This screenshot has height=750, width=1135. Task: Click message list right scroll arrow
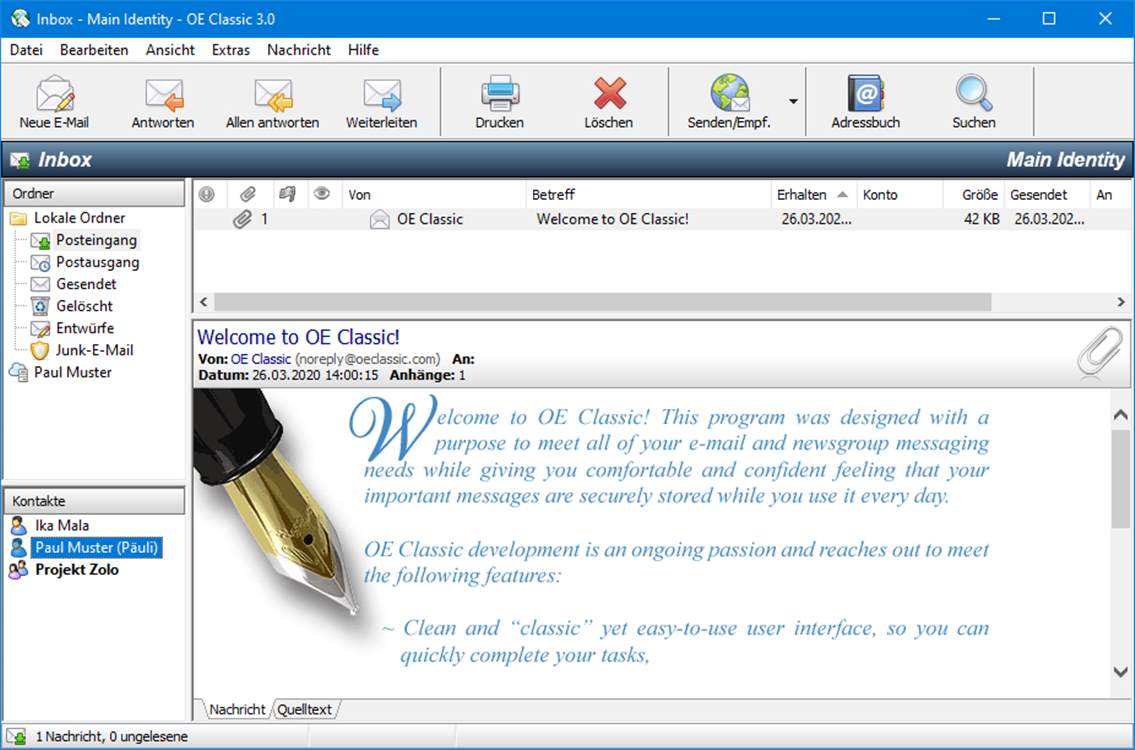[1121, 302]
